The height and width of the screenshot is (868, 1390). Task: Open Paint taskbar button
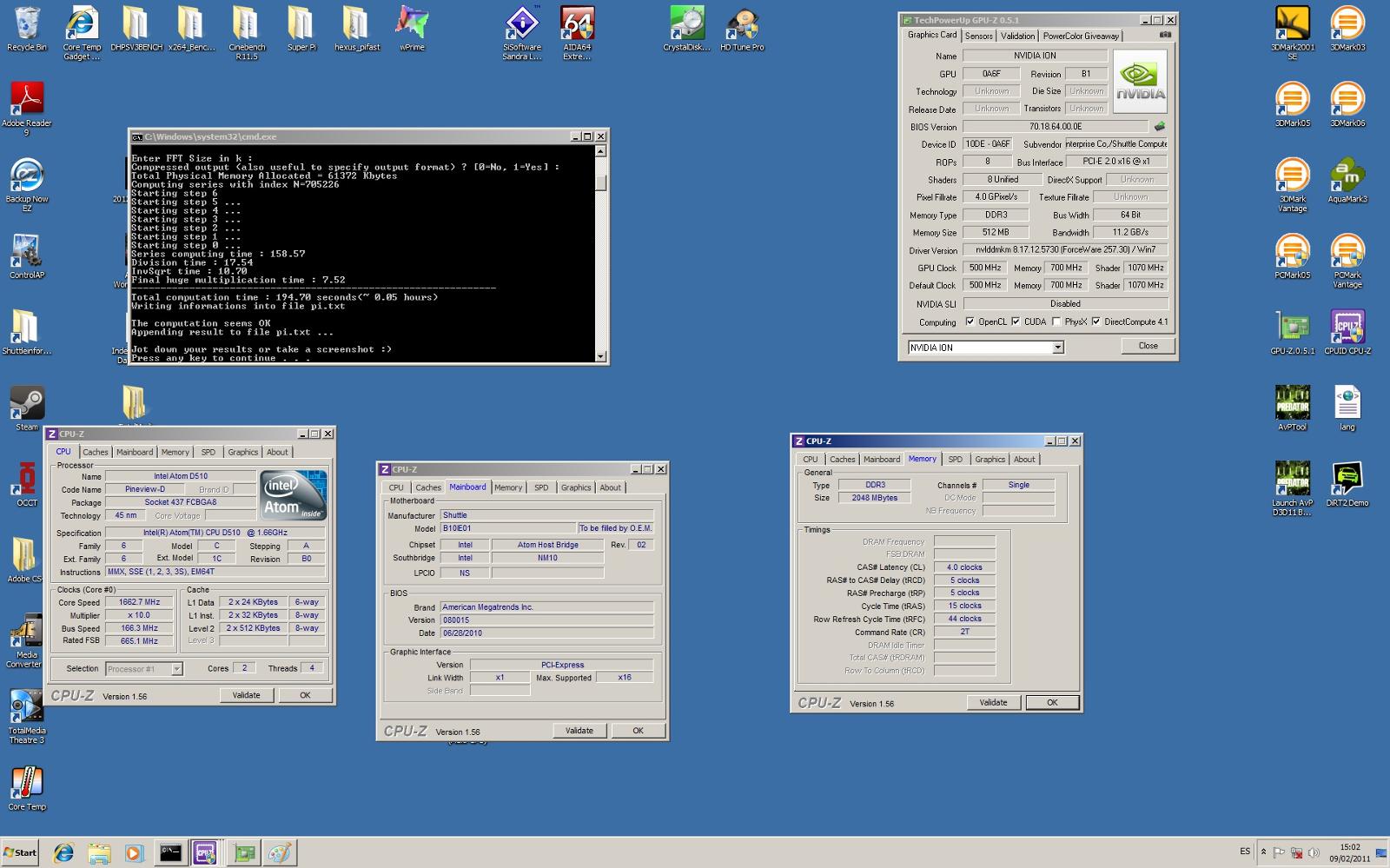click(x=279, y=853)
